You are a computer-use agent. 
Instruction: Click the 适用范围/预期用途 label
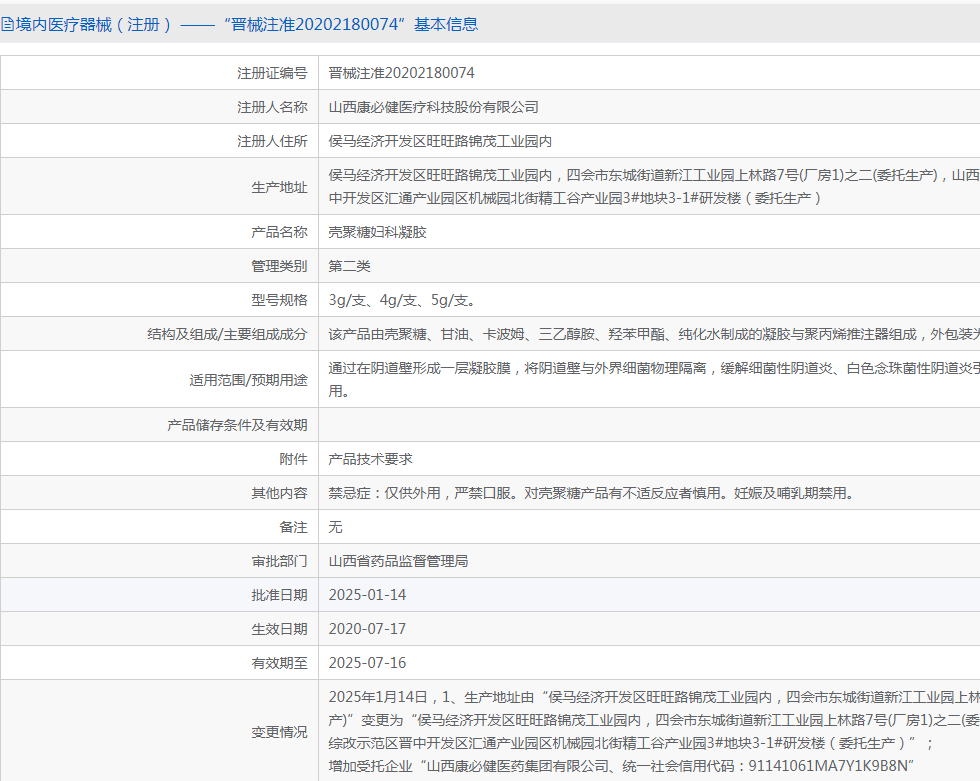pos(248,380)
